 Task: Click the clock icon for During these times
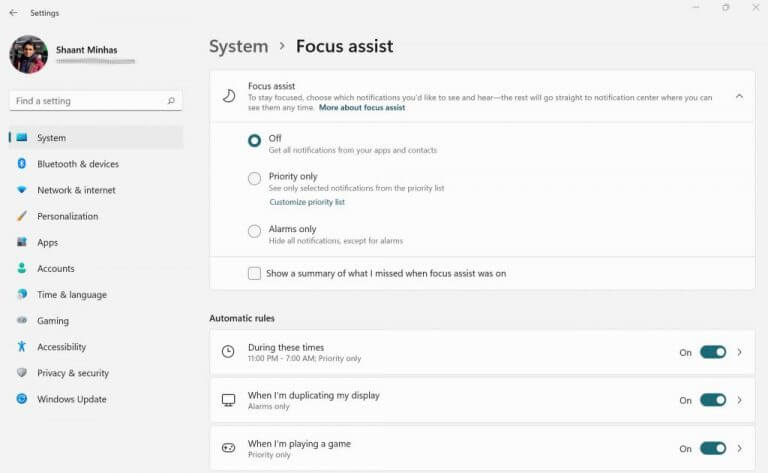click(228, 352)
